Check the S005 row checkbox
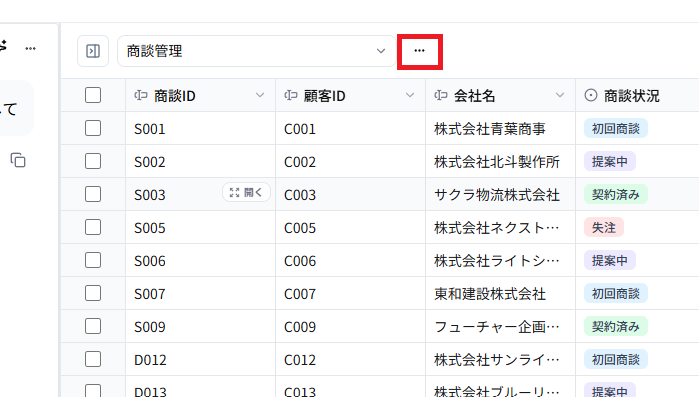 click(93, 227)
